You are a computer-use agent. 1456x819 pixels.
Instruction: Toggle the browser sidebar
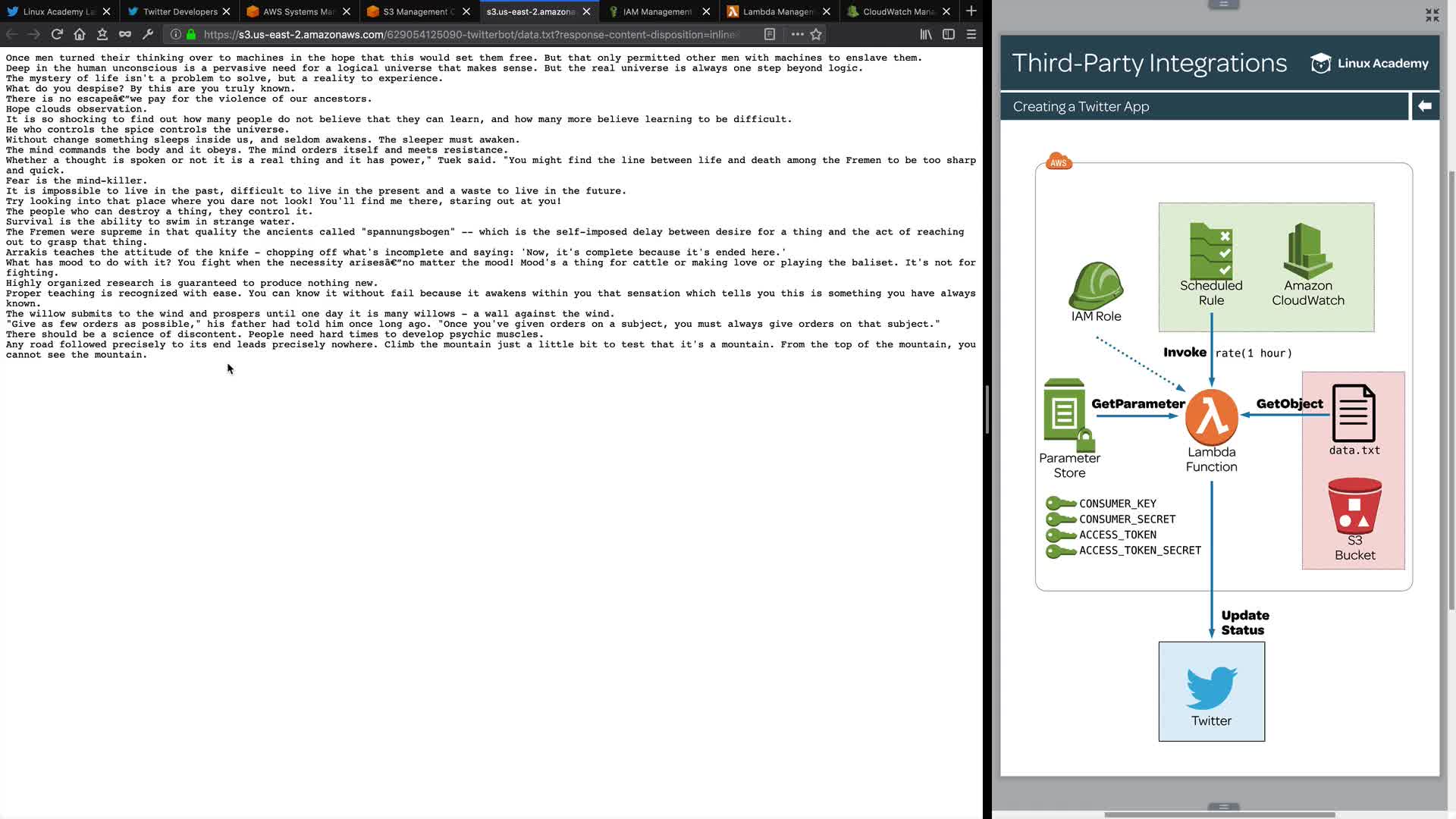[949, 34]
